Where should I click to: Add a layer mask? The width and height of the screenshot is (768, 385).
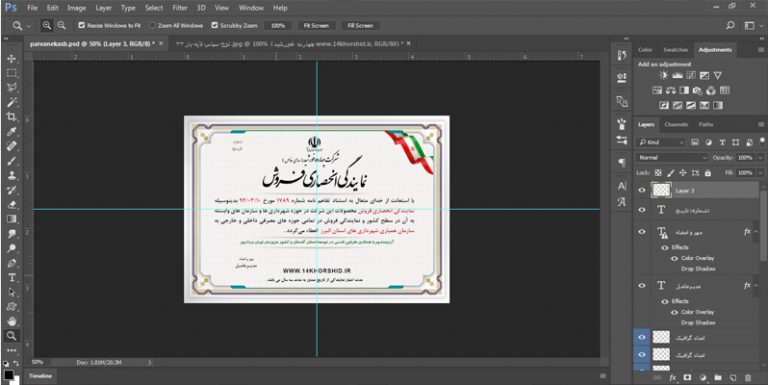click(688, 378)
